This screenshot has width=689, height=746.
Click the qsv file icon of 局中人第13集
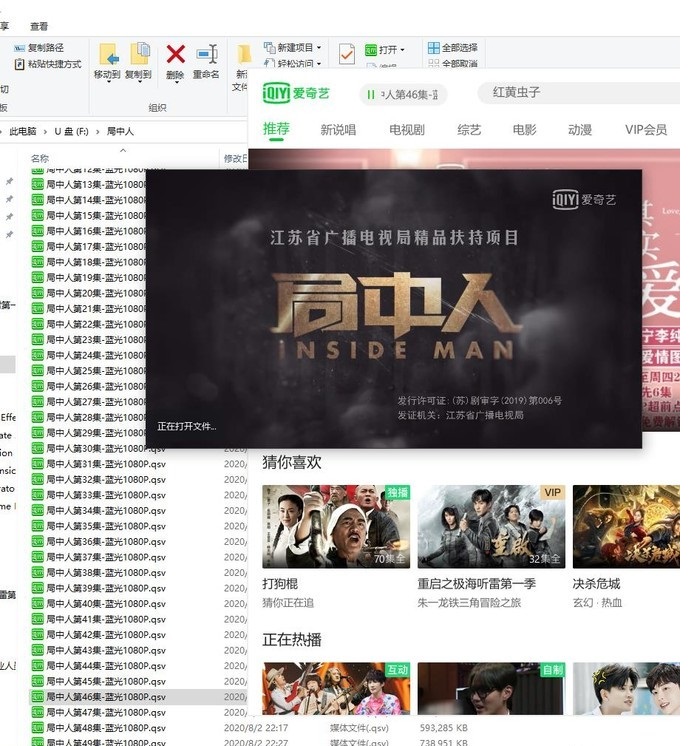click(x=38, y=185)
